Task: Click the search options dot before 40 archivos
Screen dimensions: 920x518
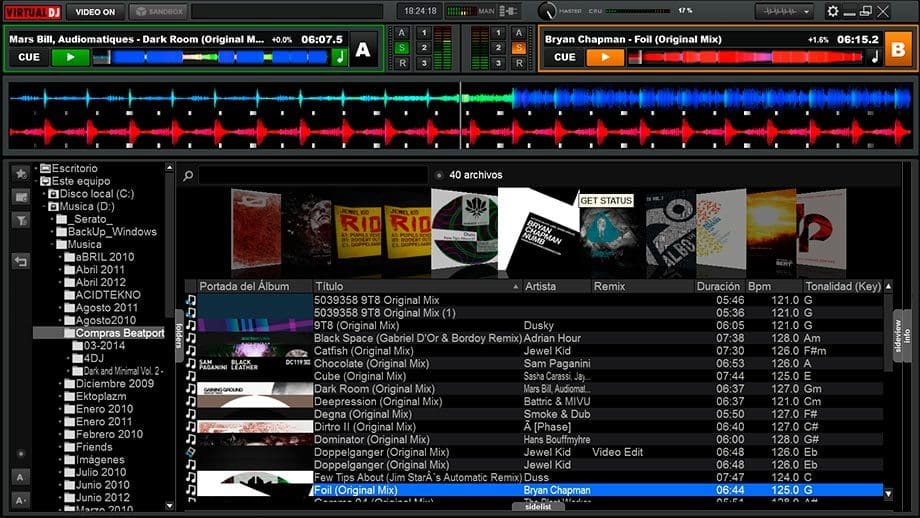Action: pyautogui.click(x=439, y=175)
